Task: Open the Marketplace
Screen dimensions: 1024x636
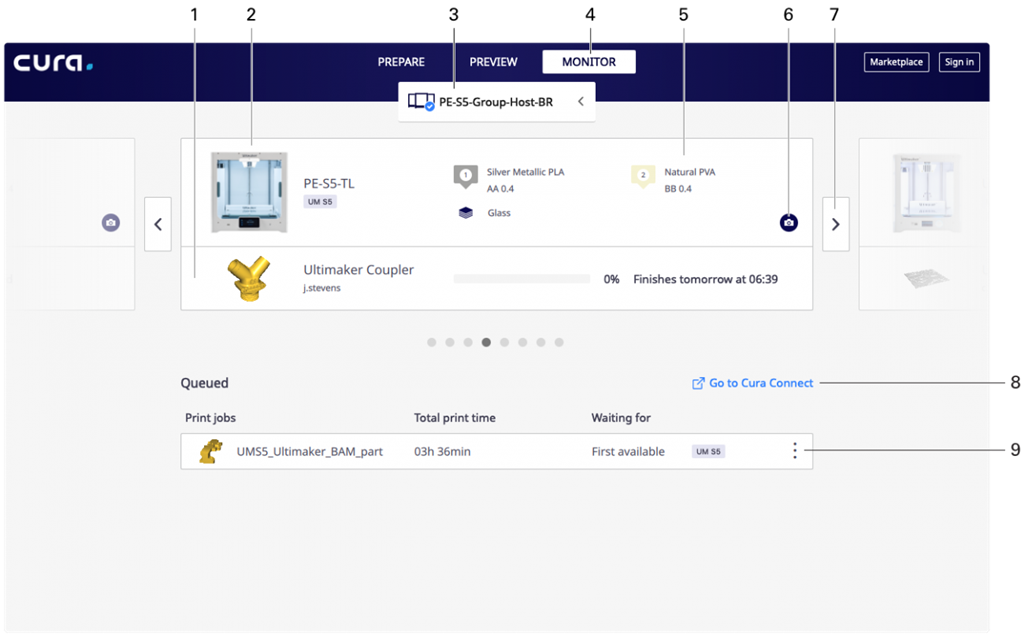Action: [896, 62]
